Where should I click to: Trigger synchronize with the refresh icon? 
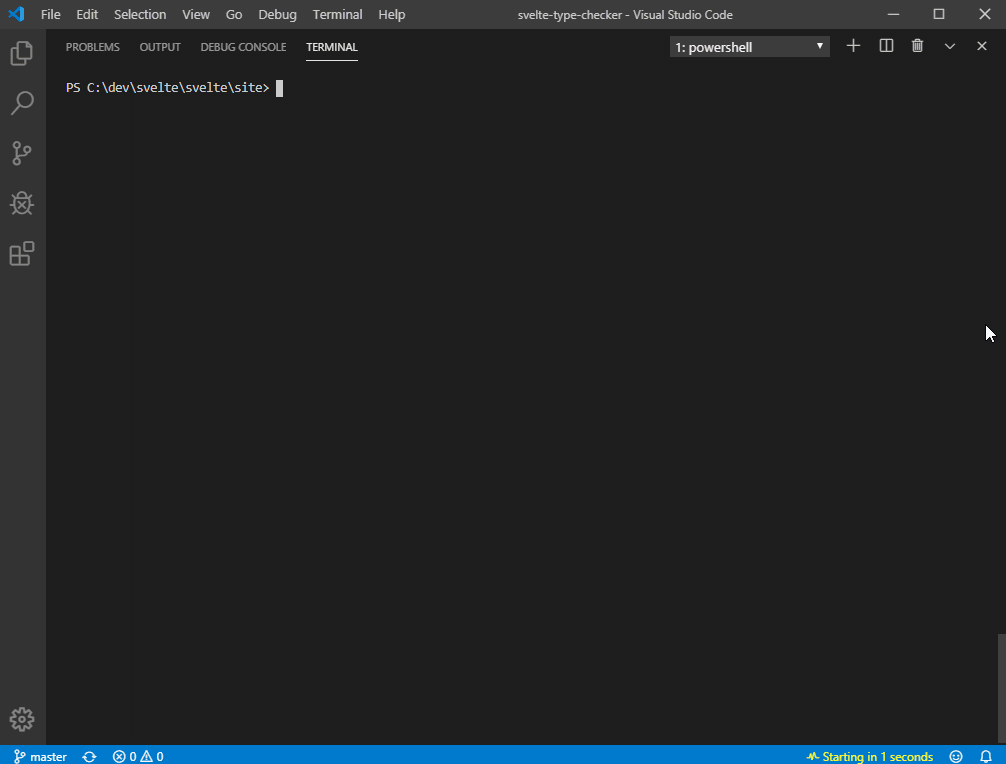89,756
